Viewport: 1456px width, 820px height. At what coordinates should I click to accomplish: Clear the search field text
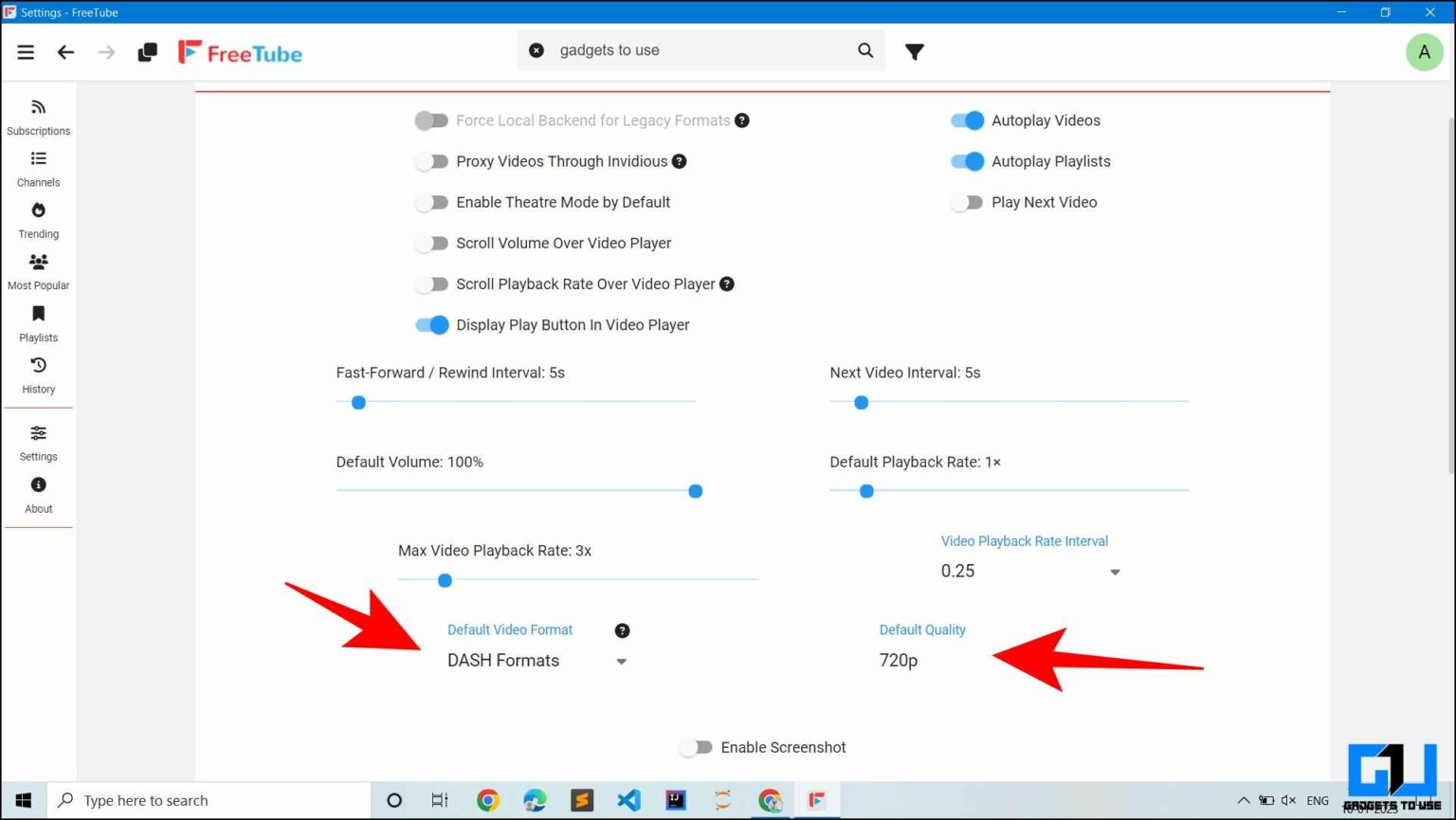(x=538, y=50)
